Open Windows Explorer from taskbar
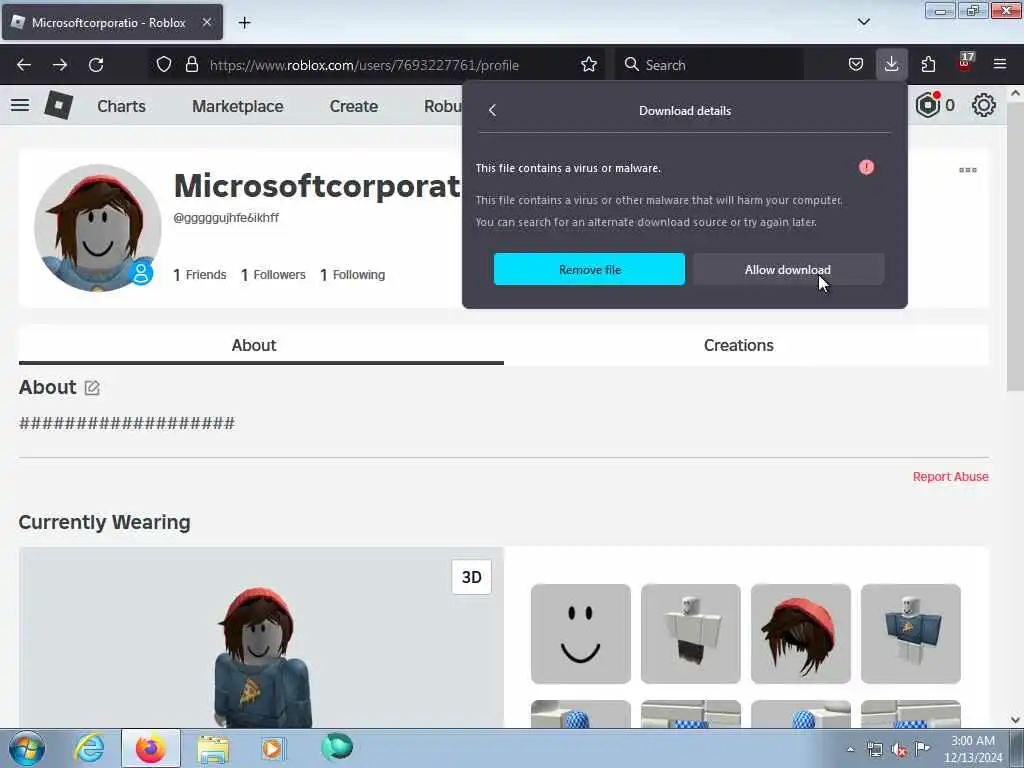 pos(213,748)
